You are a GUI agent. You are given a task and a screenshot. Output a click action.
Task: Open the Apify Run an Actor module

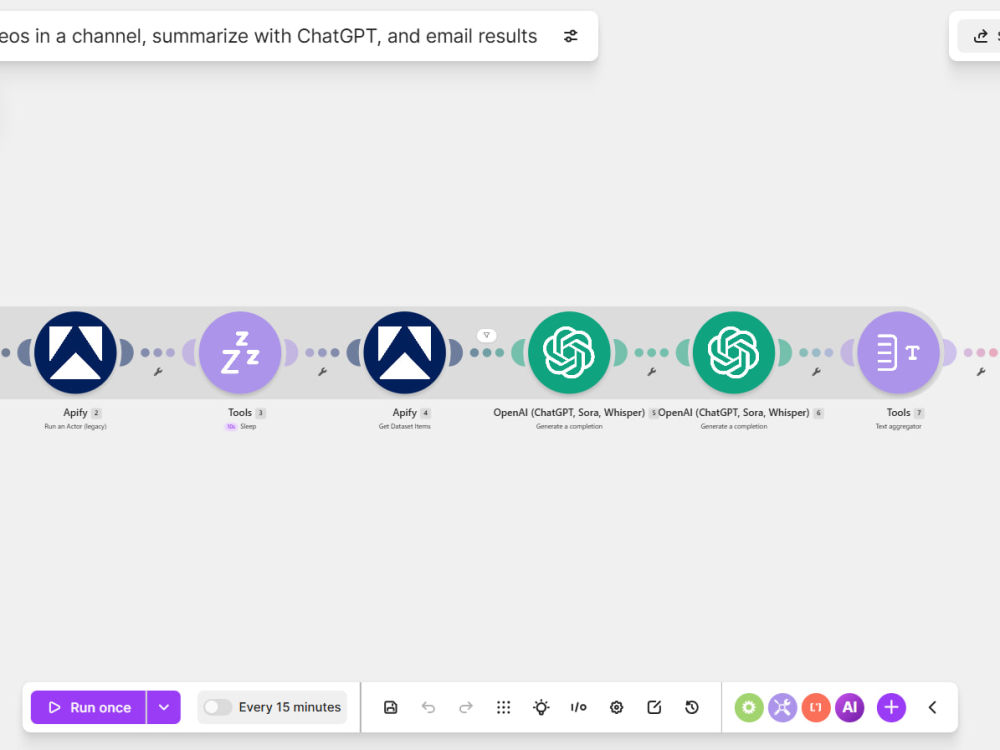(x=75, y=353)
